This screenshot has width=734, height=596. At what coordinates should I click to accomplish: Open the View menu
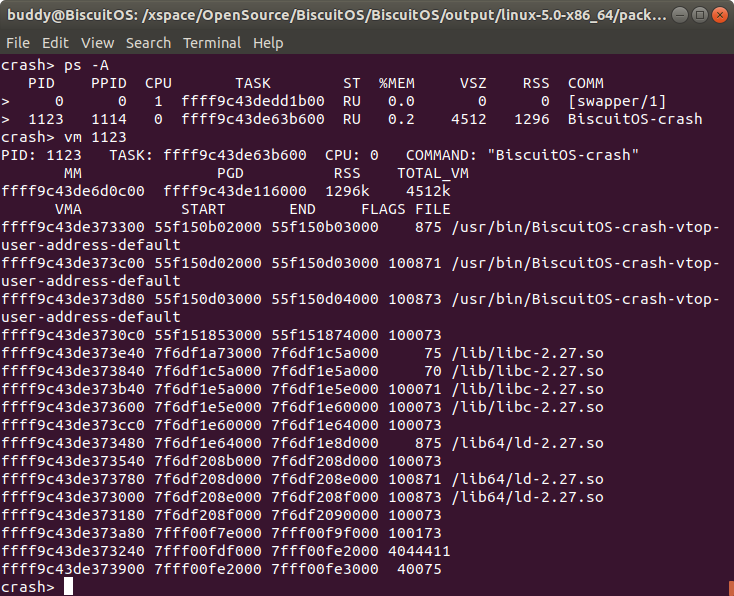97,43
